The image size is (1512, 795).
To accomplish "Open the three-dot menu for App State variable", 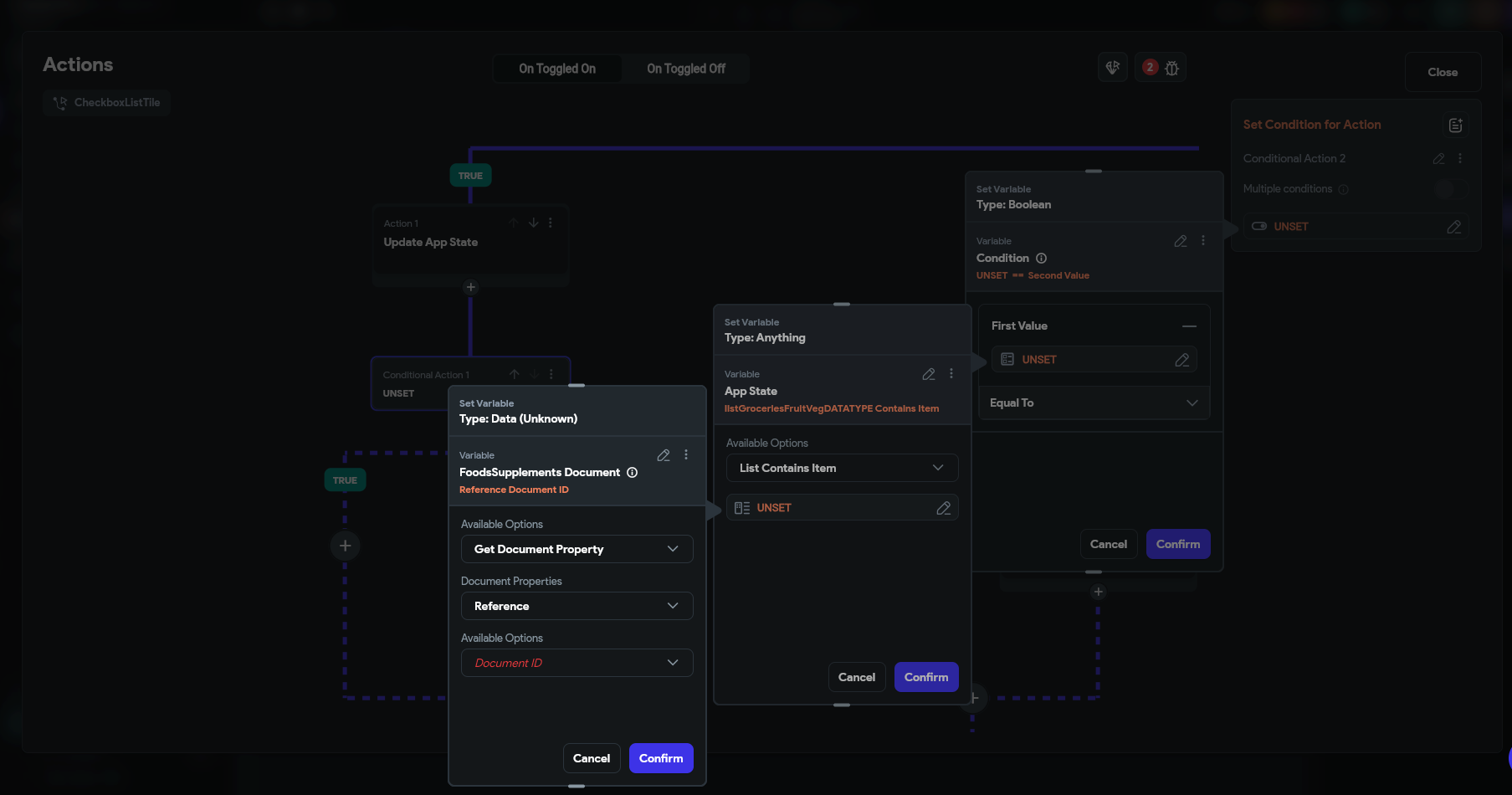I will [951, 373].
